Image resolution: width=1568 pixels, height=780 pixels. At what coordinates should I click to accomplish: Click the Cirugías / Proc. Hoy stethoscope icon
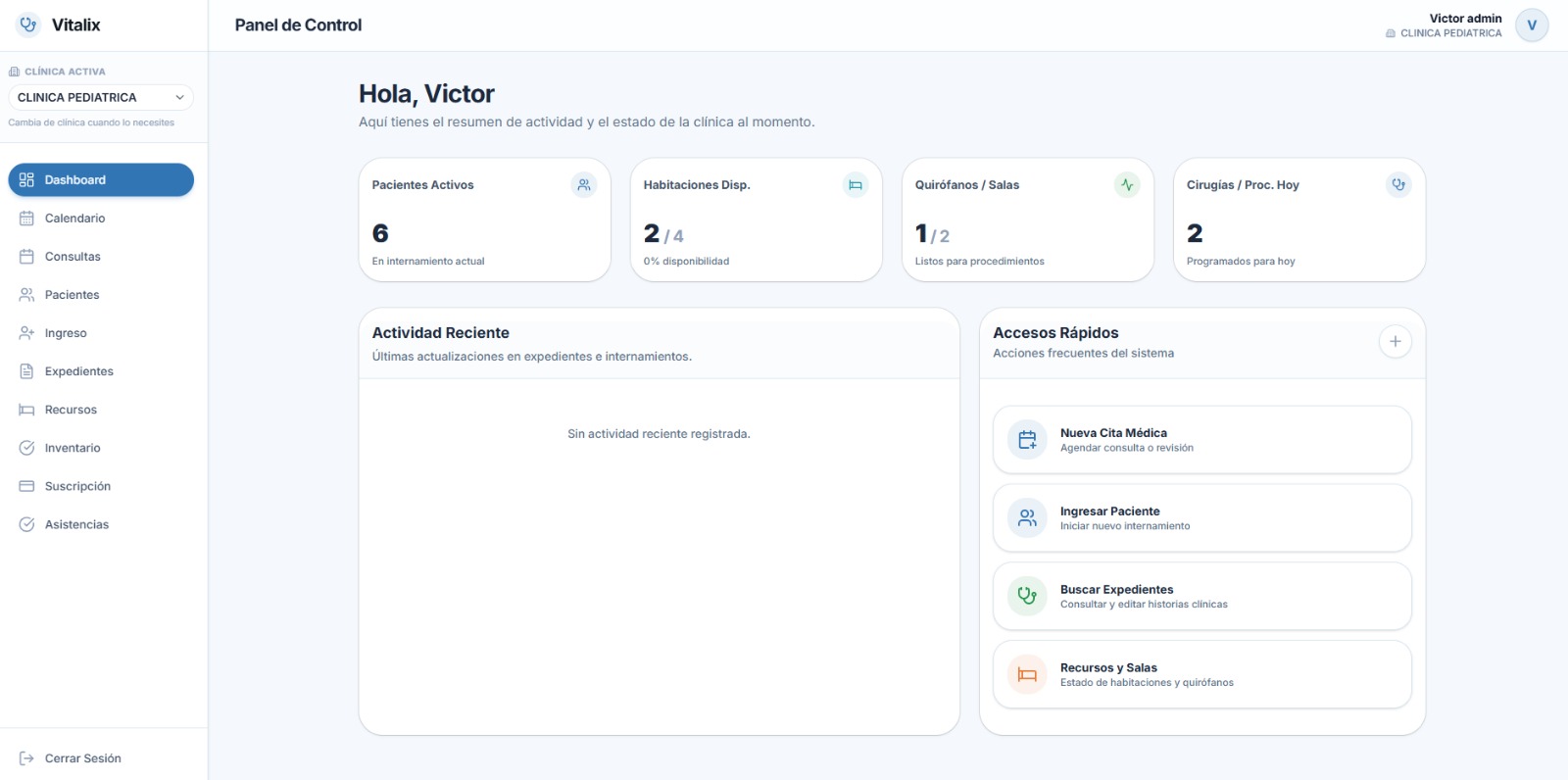(x=1398, y=184)
